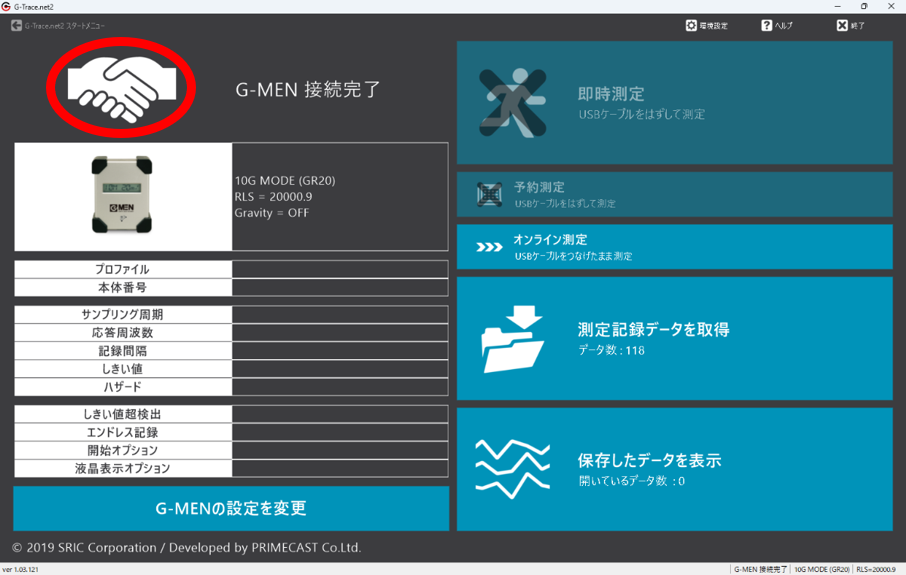Open the ヘルプ help button

click(x=777, y=25)
